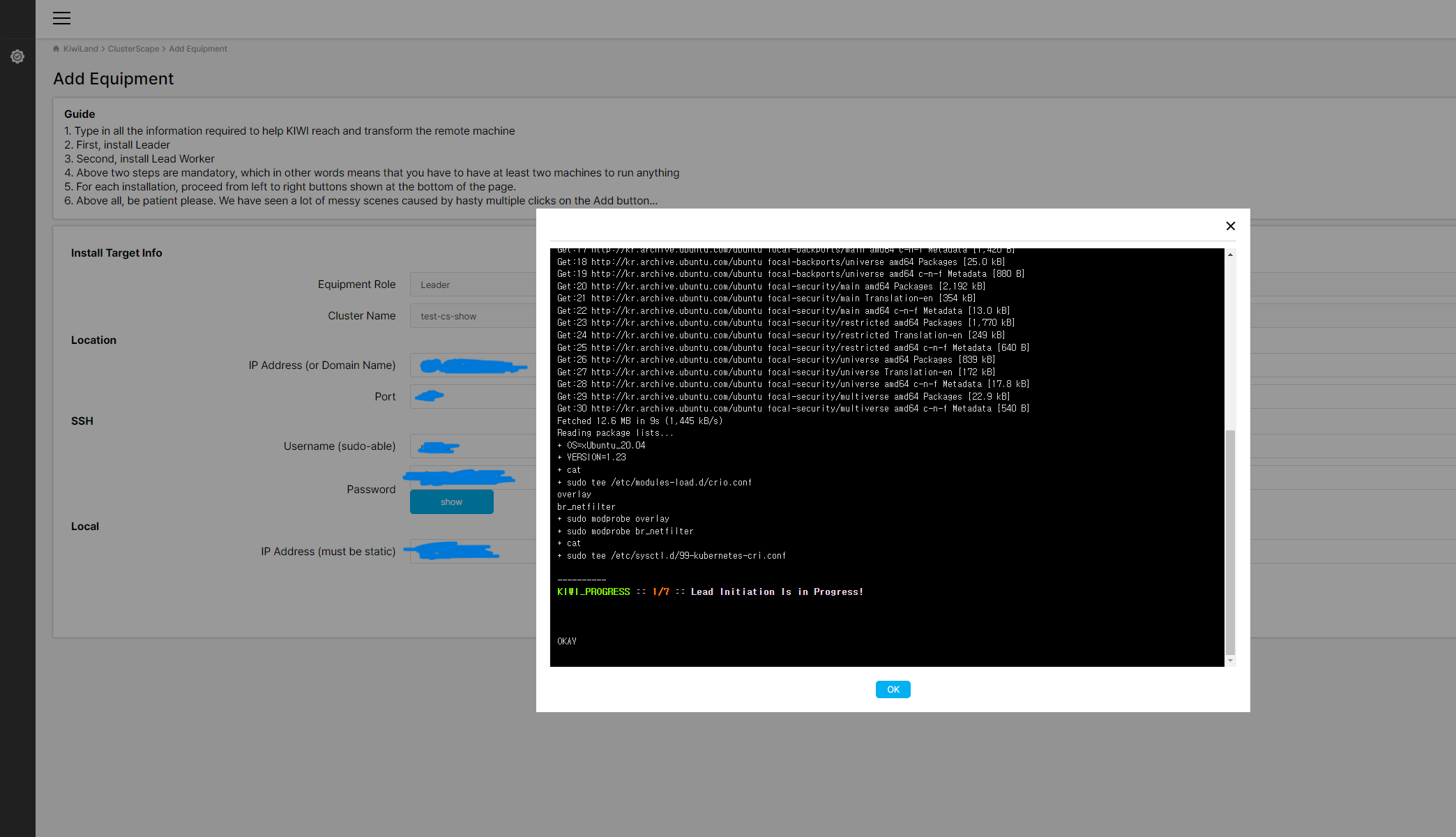Click the Username (sudo-able) field

(473, 446)
